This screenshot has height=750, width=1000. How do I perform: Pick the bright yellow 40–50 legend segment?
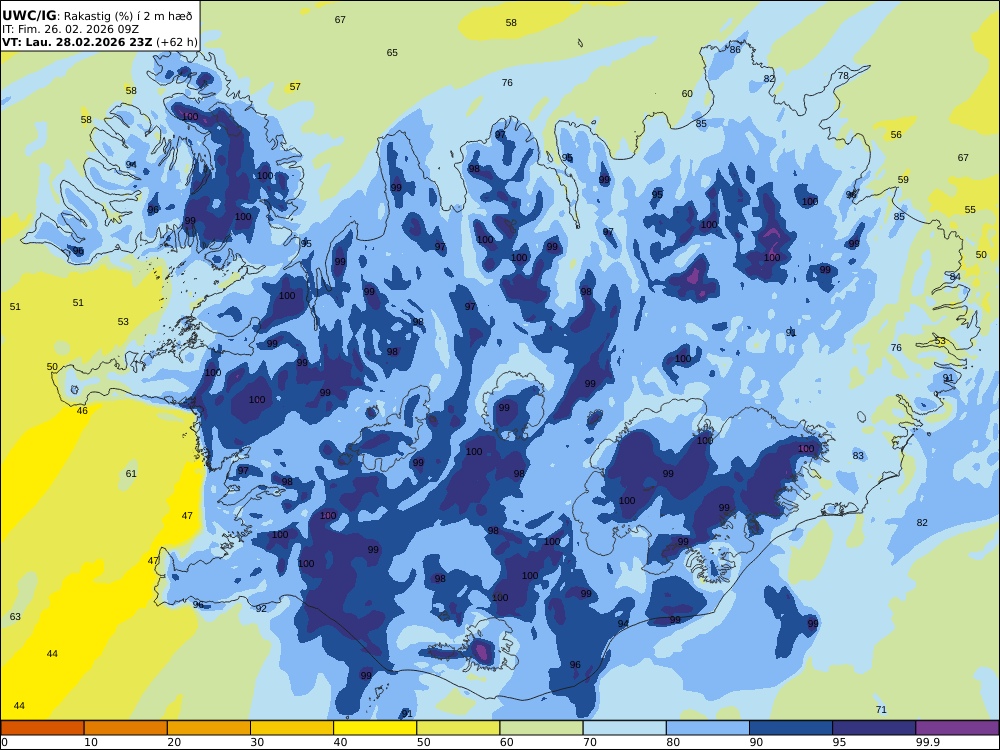[x=375, y=728]
